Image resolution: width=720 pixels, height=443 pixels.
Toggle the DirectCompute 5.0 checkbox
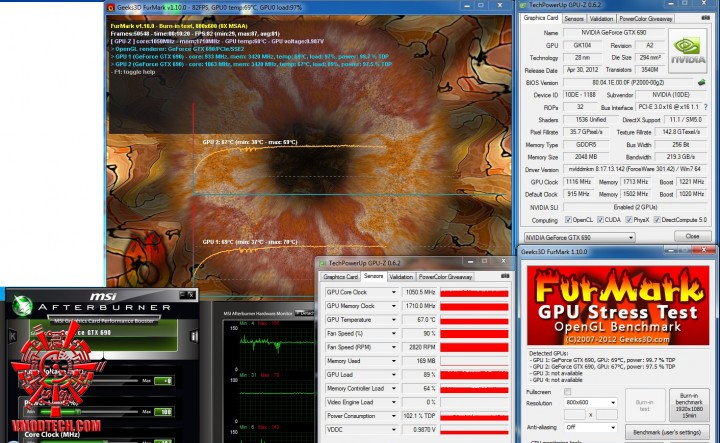[657, 220]
